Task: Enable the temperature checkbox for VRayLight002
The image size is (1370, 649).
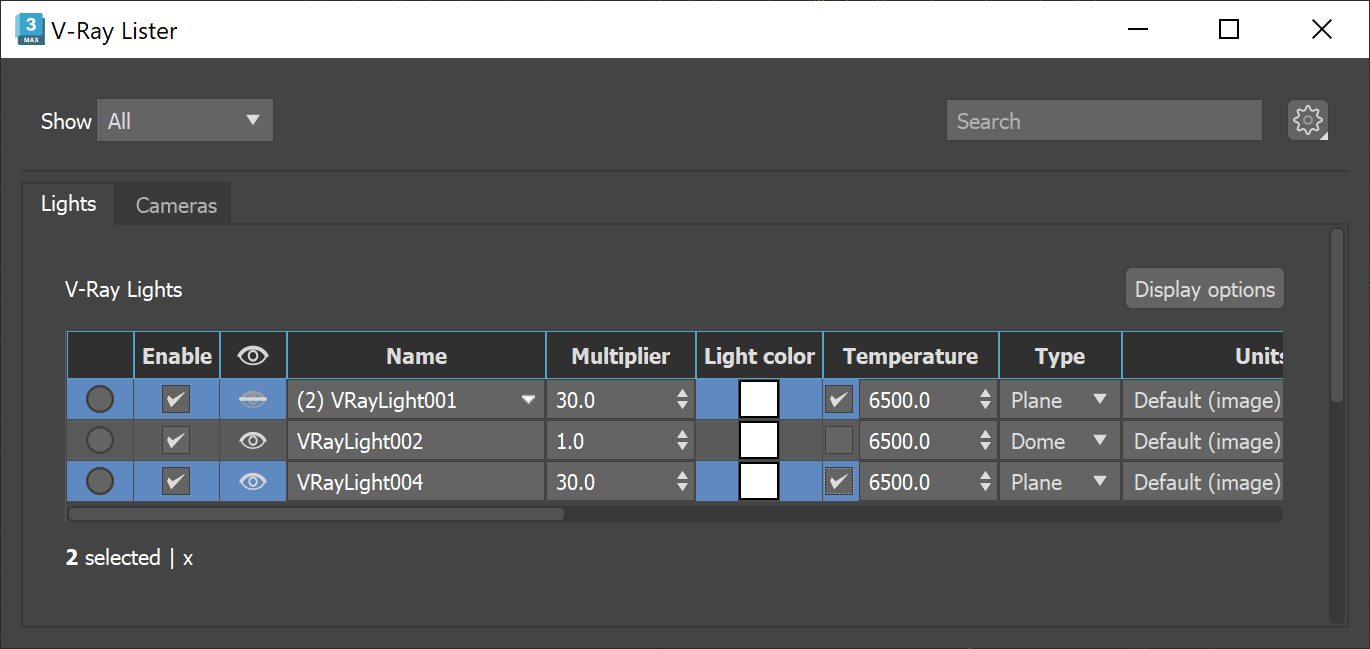Action: (839, 440)
